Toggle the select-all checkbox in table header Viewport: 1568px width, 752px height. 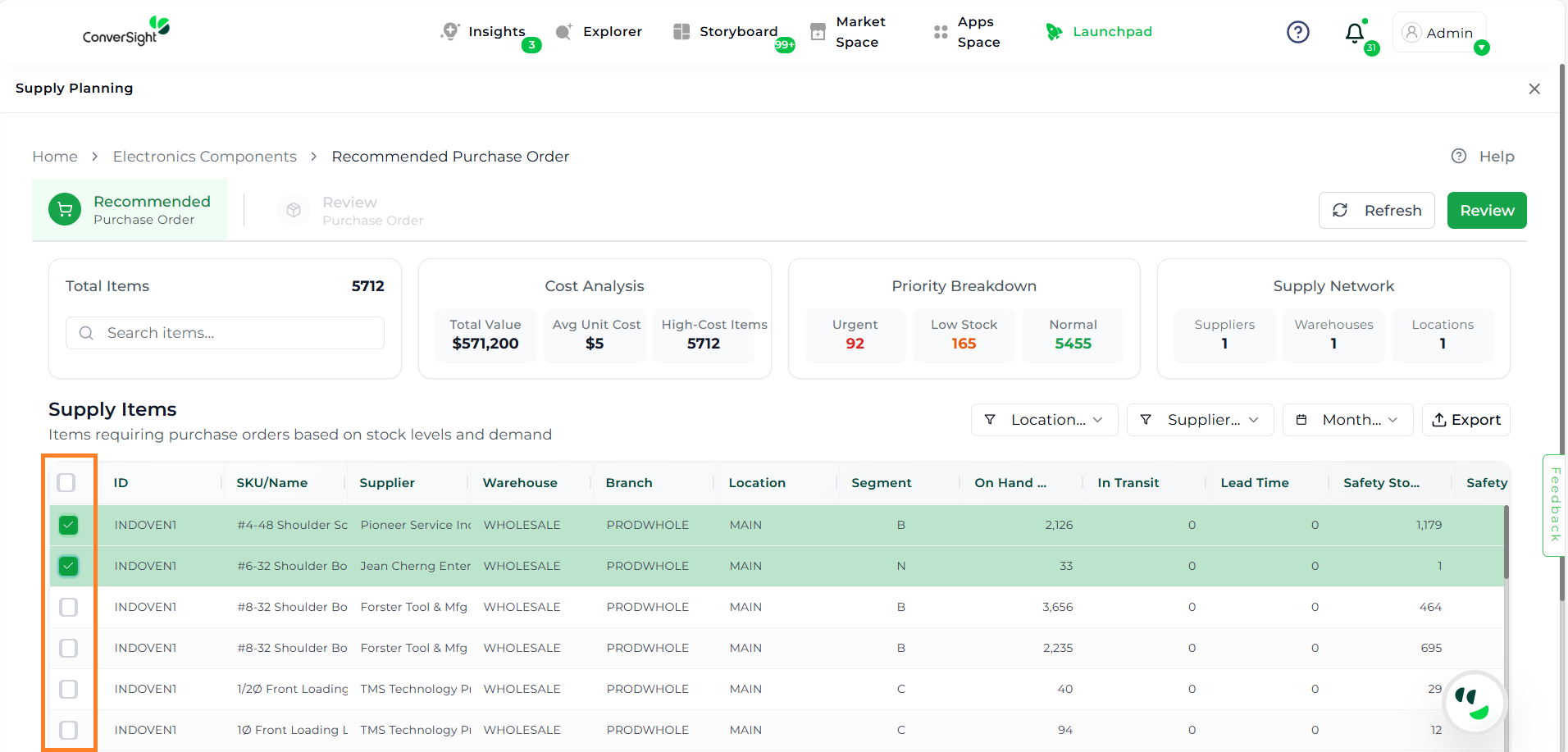coord(66,483)
